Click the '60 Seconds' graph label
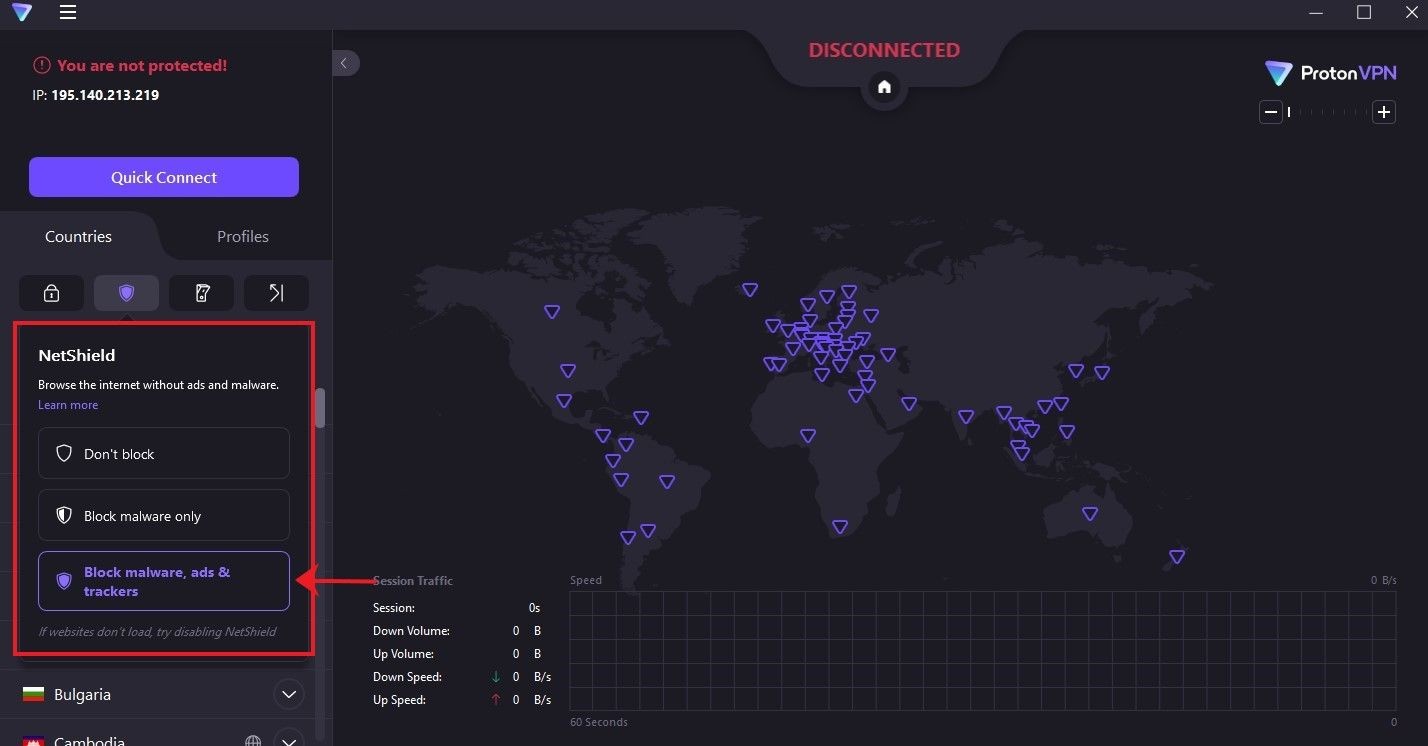 (599, 722)
